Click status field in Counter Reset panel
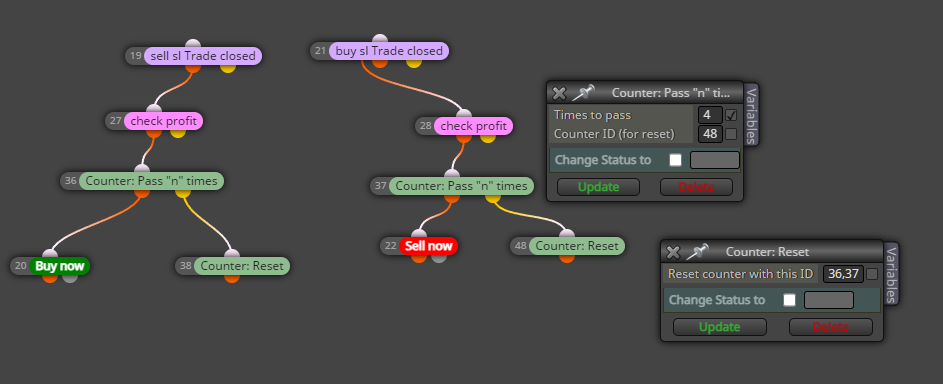This screenshot has height=384, width=943. coord(829,300)
